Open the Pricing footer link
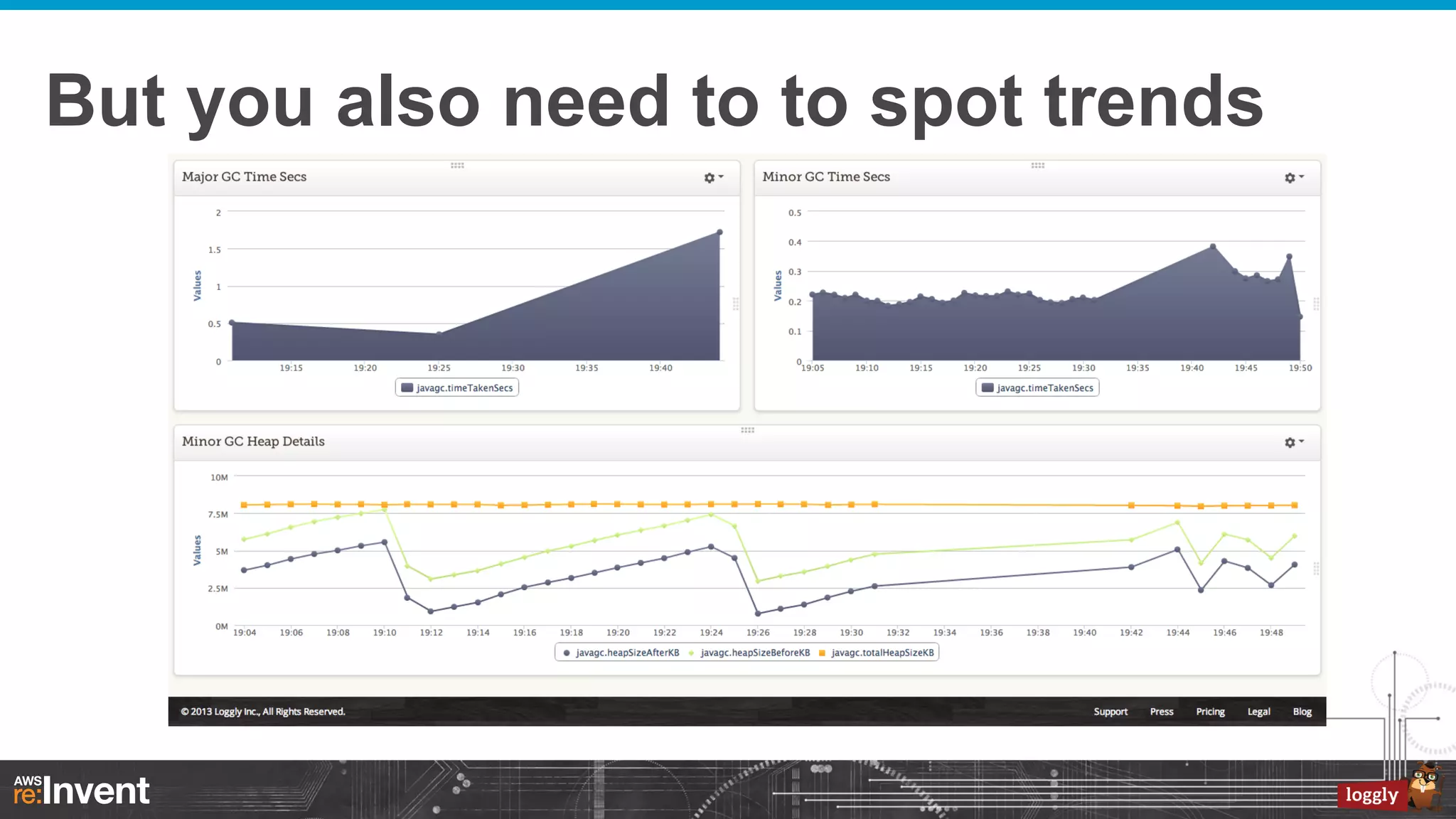This screenshot has height=819, width=1456. click(x=1210, y=712)
